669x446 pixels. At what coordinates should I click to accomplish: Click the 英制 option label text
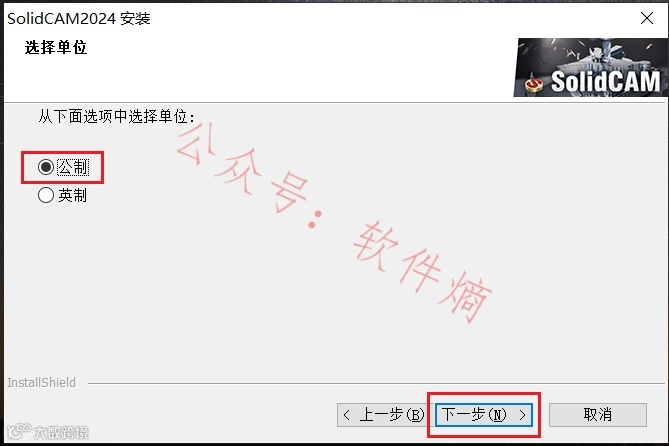[73, 195]
